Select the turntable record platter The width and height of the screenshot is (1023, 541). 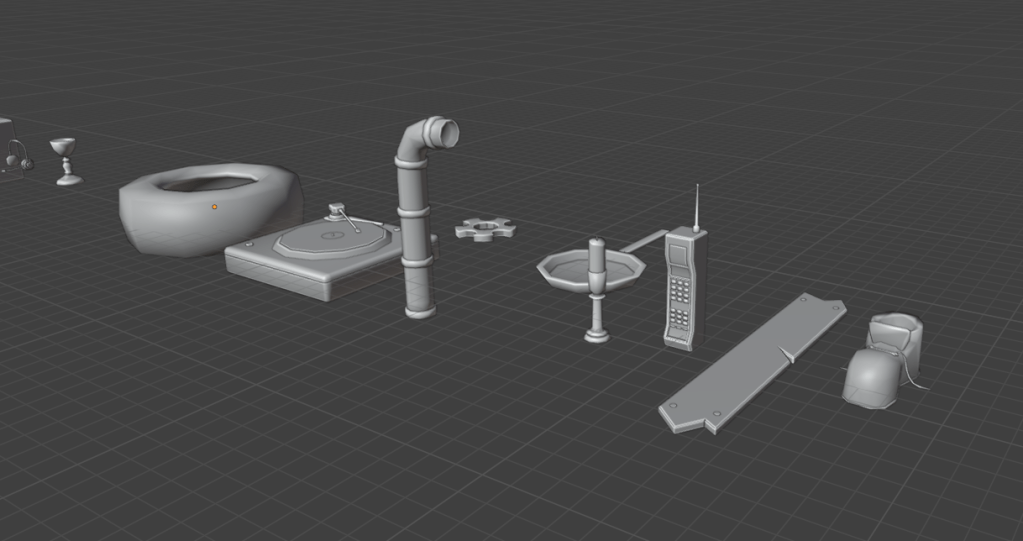click(x=330, y=240)
